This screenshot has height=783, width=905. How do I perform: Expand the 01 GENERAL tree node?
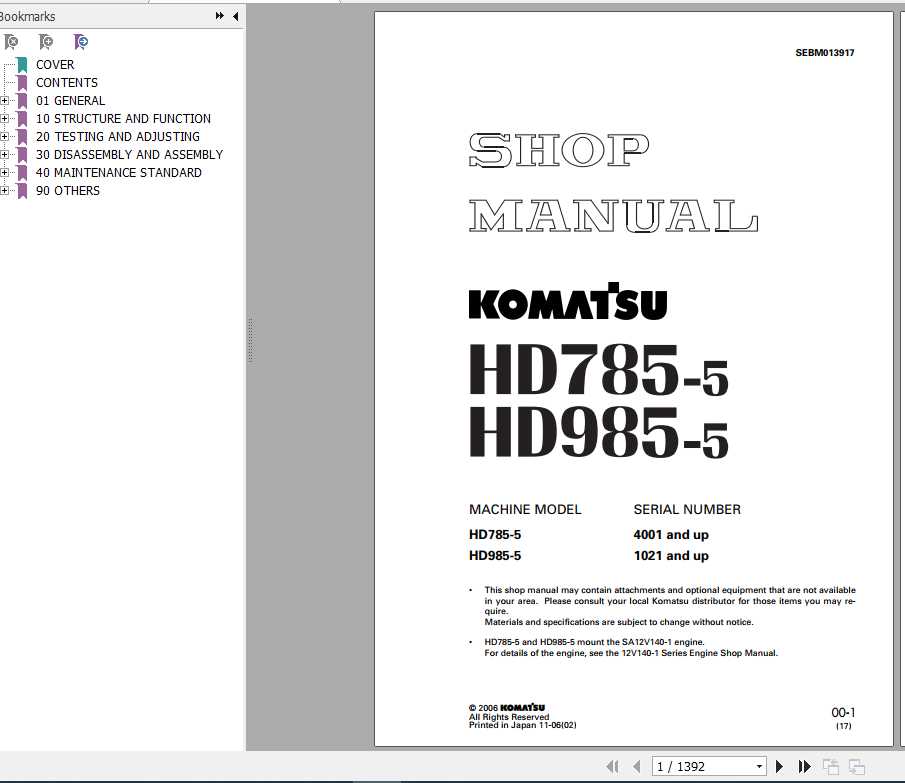tap(4, 100)
